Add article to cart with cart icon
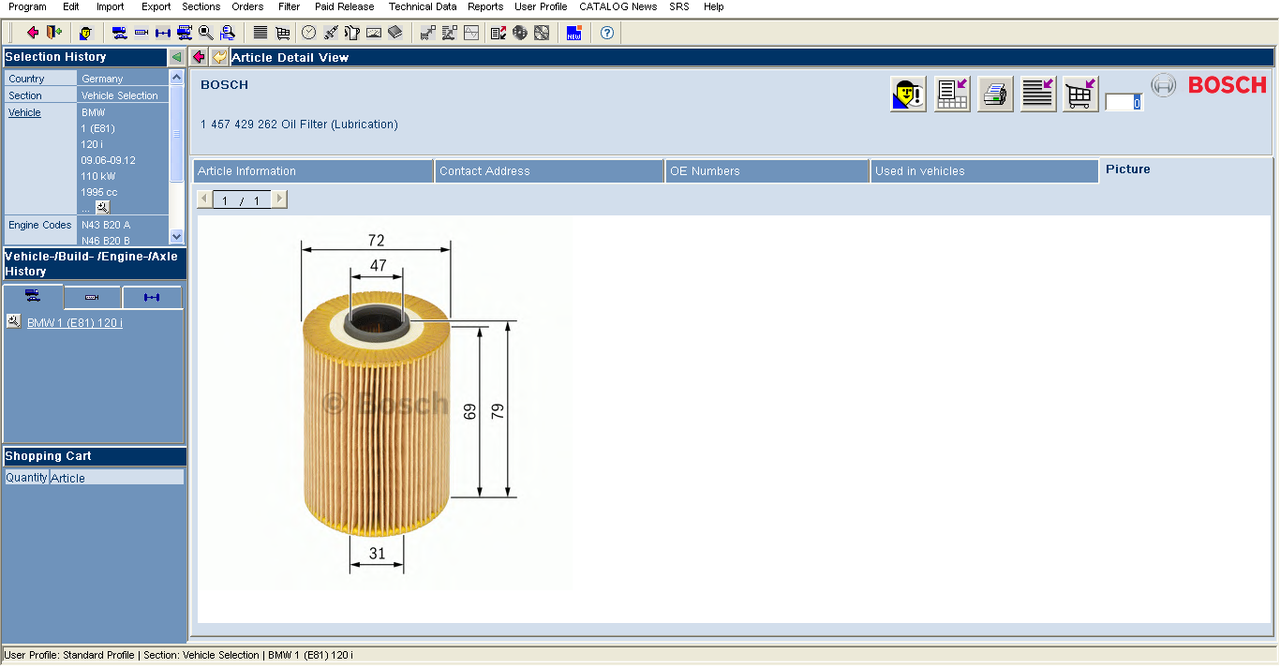1280x666 pixels. pos(1081,94)
